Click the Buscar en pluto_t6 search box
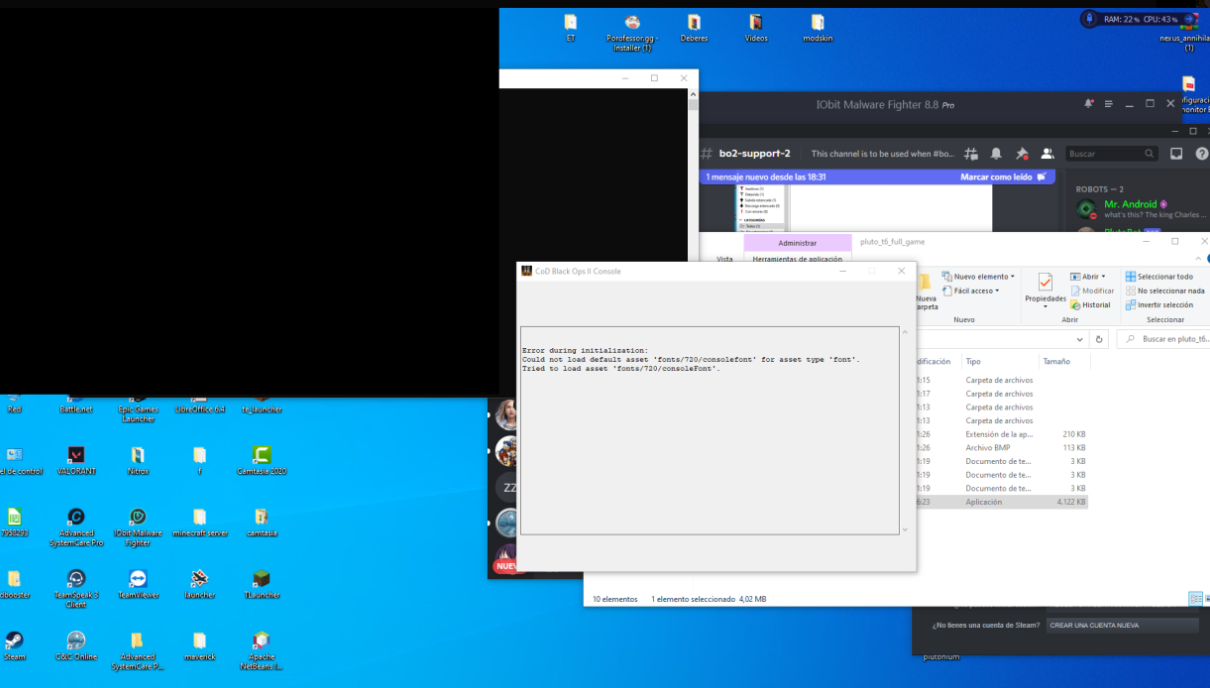Viewport: 1210px width, 688px height. point(1164,339)
